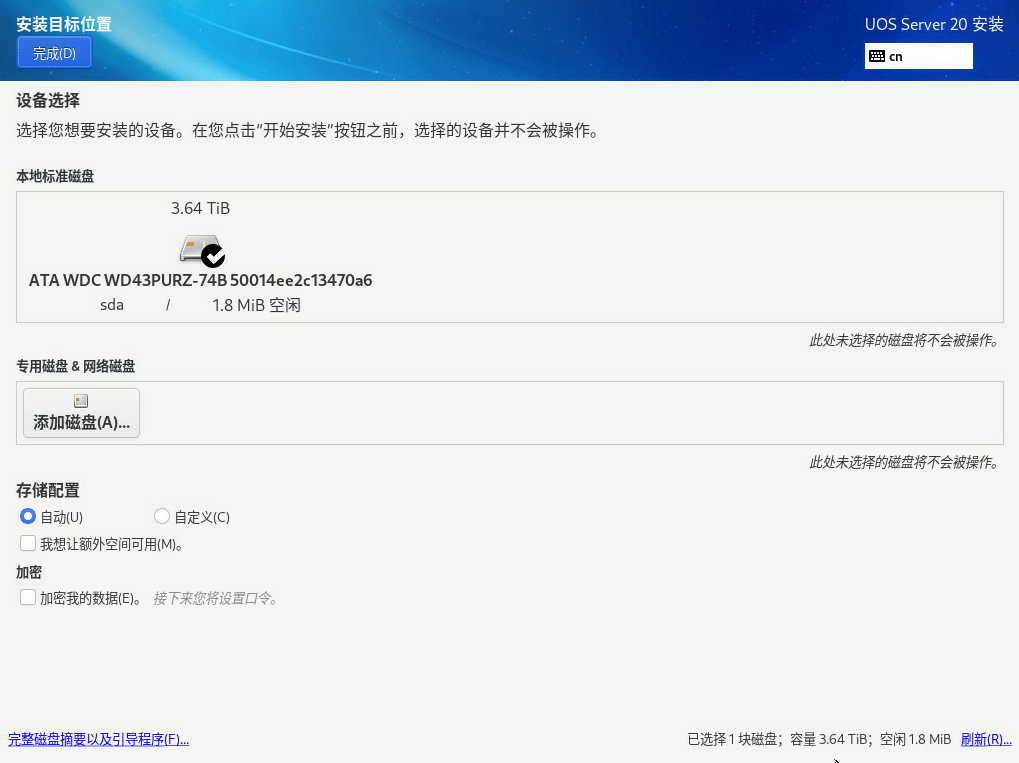Click the 1.8 MiB 空闲 free space text

tap(256, 305)
